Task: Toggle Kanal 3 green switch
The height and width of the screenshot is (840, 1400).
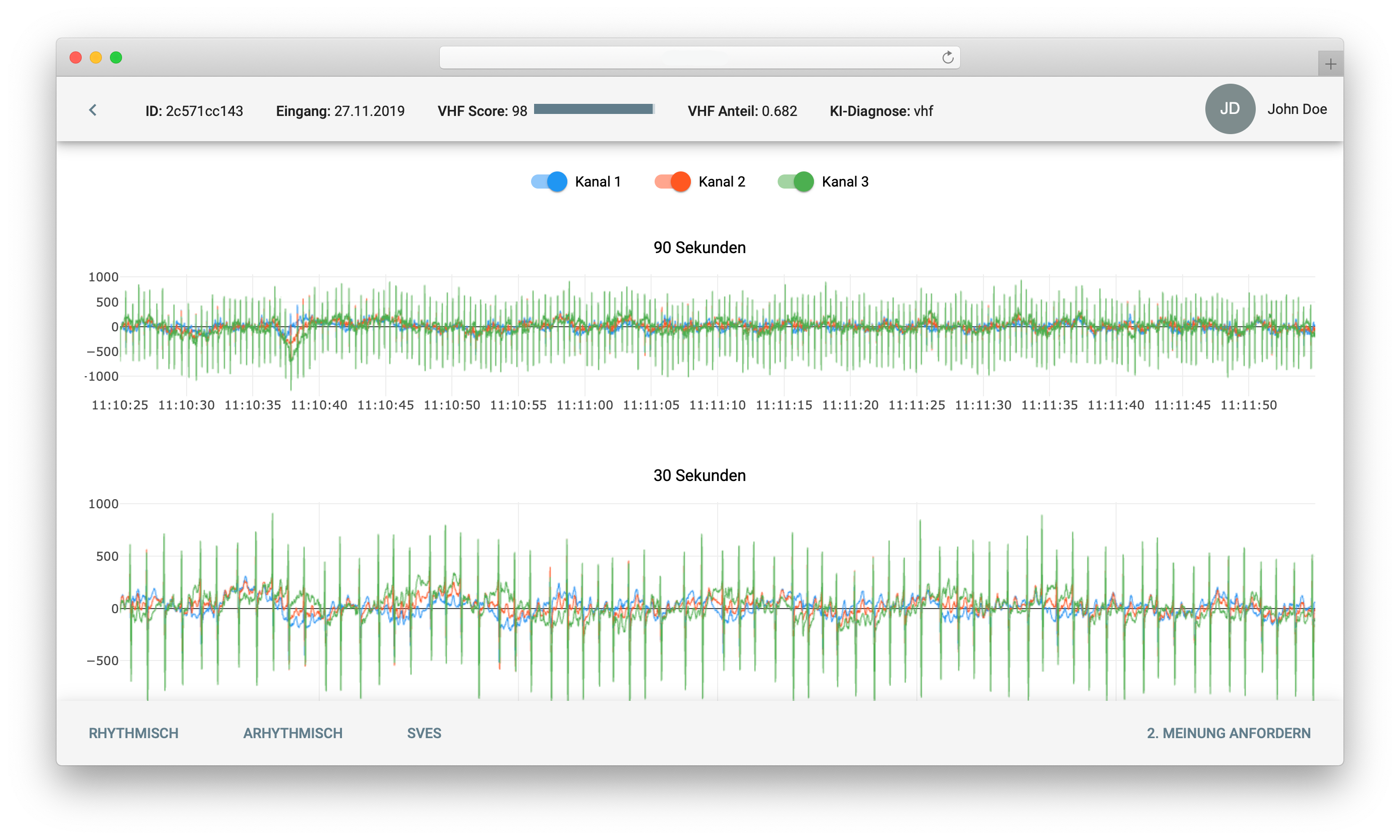Action: point(796,182)
